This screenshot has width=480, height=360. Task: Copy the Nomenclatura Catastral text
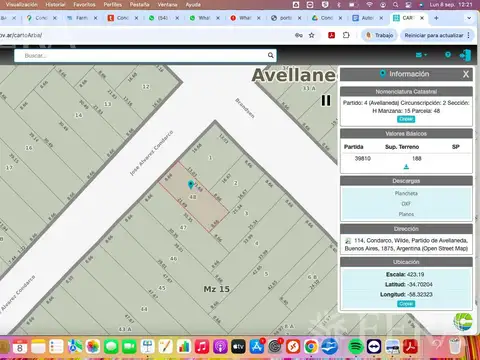click(x=406, y=119)
